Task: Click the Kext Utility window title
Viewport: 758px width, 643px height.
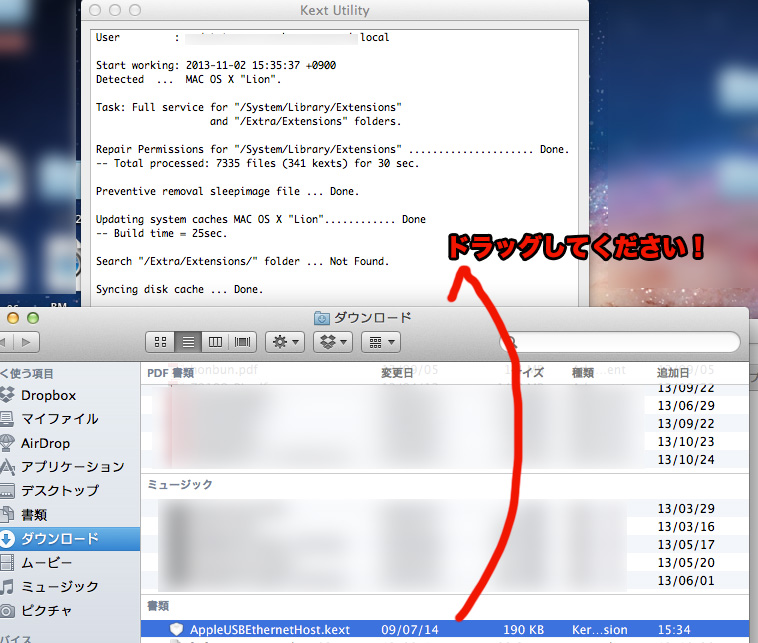Action: [x=335, y=10]
